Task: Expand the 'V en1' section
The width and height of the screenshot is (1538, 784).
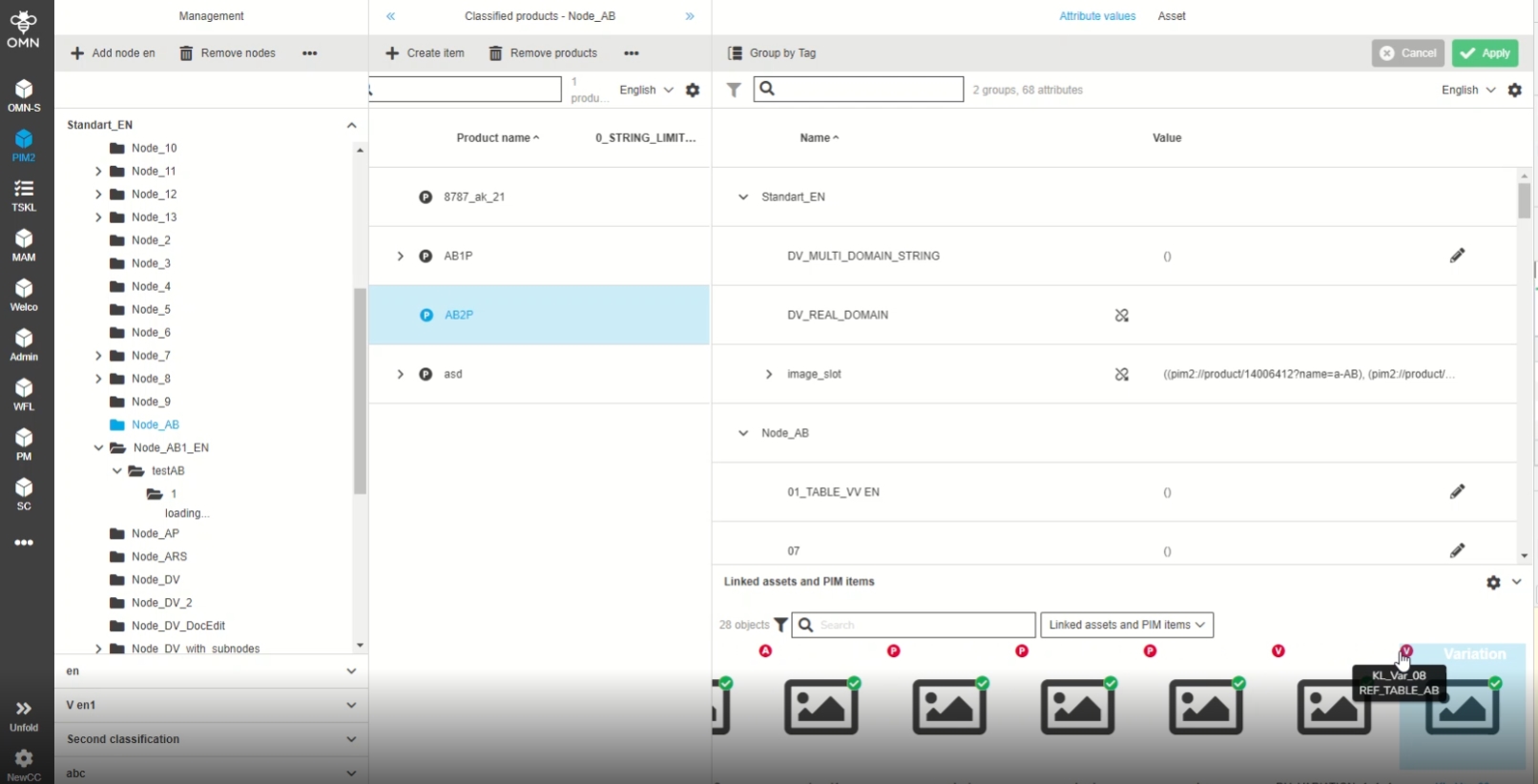Action: click(351, 706)
